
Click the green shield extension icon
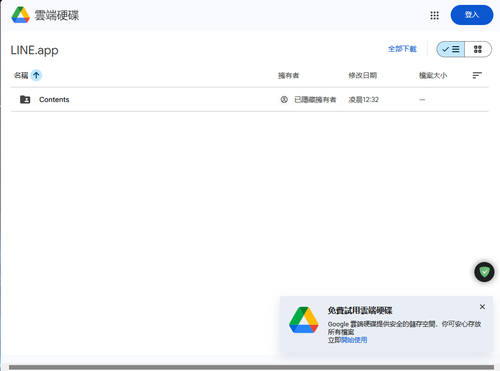[x=484, y=272]
